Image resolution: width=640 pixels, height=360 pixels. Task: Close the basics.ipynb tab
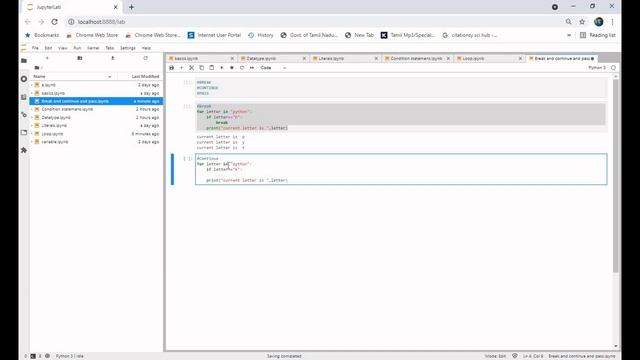[232, 59]
